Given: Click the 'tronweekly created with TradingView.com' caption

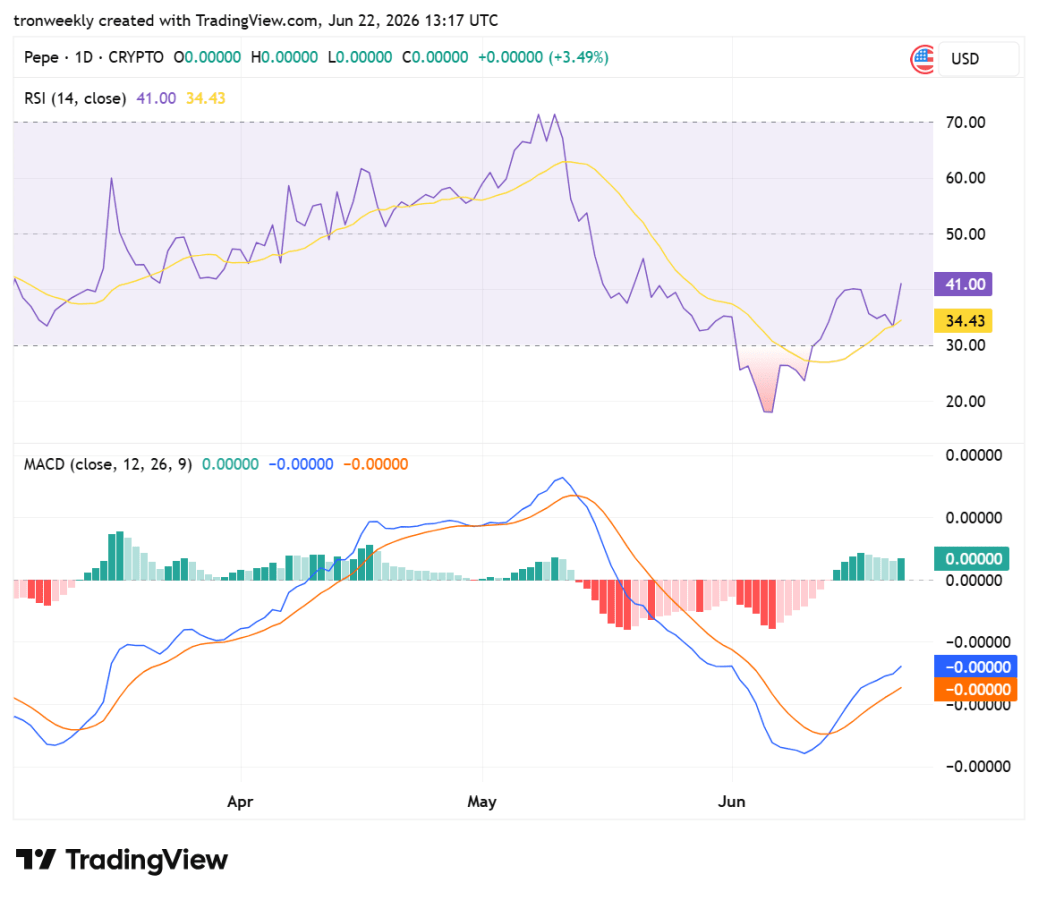Looking at the screenshot, I should click(165, 21).
